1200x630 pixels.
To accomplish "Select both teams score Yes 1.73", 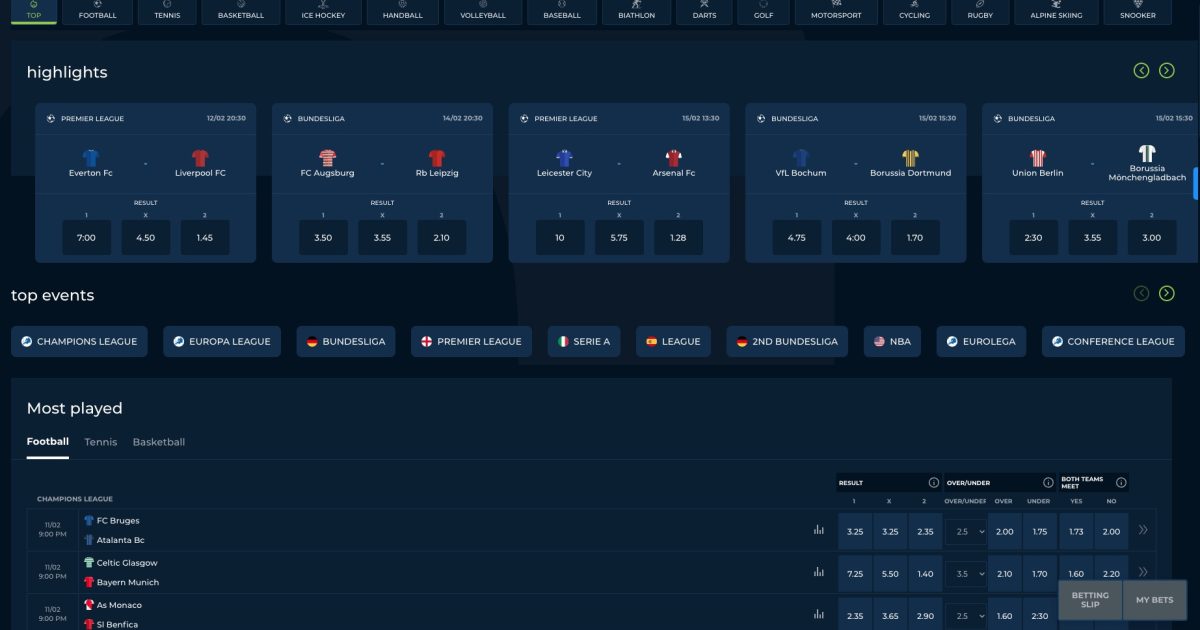I will point(1076,532).
